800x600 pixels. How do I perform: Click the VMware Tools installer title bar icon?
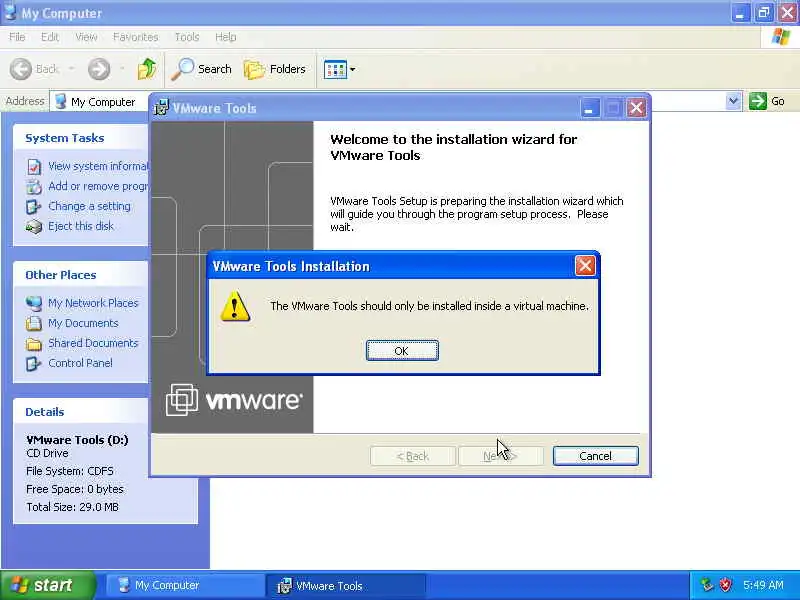[x=161, y=108]
